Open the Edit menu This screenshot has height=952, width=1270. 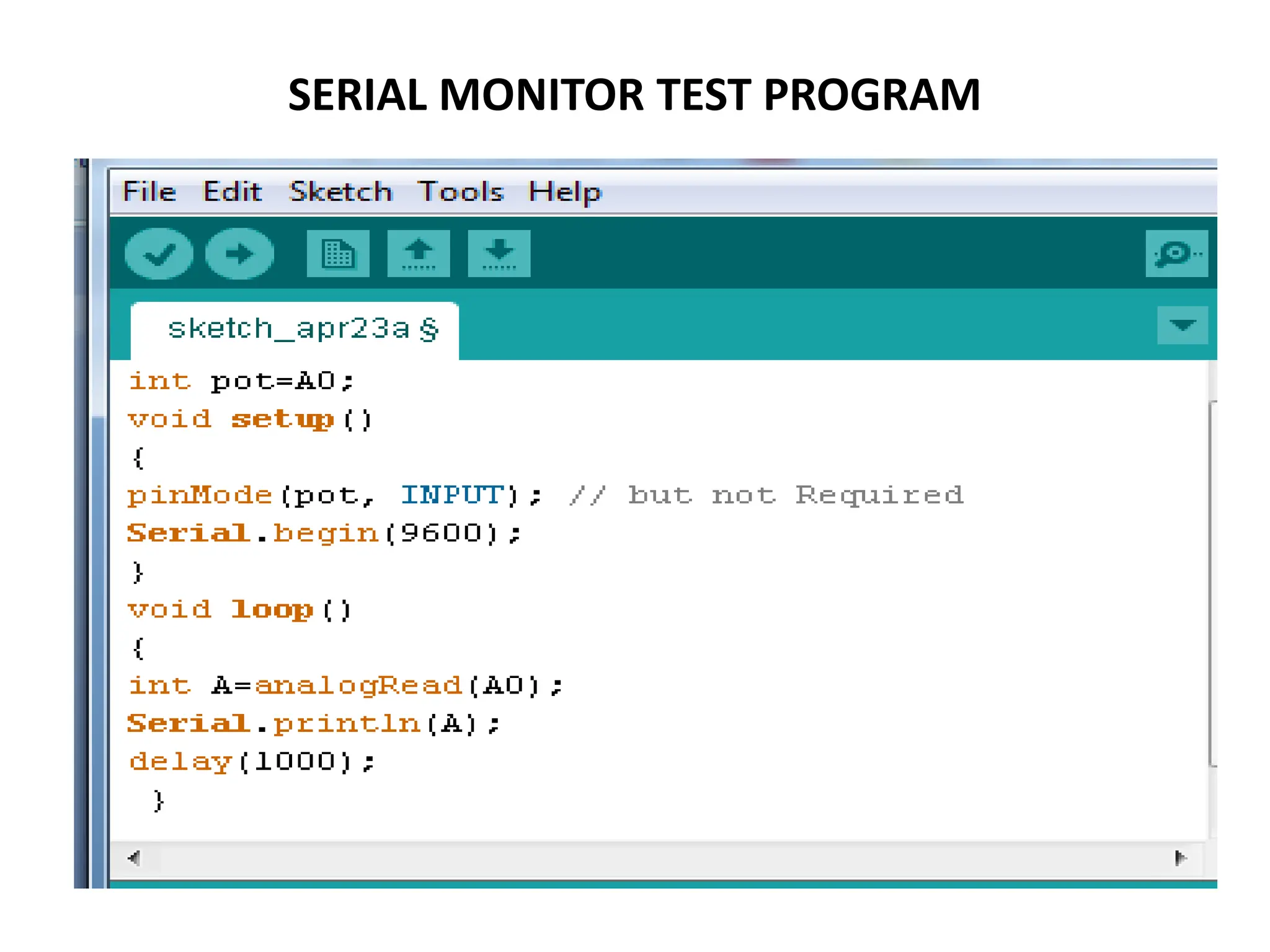point(233,192)
